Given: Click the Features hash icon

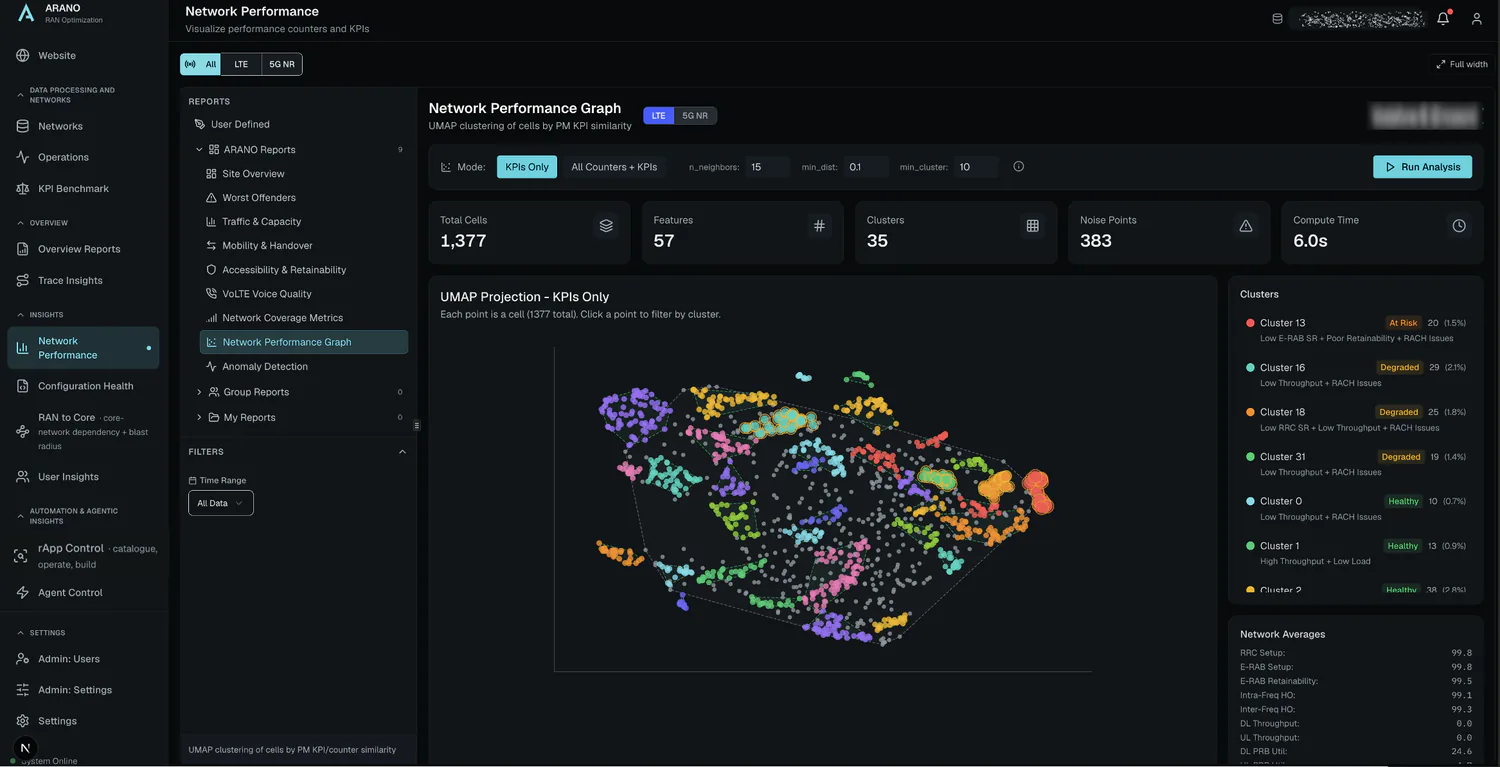Looking at the screenshot, I should 819,226.
